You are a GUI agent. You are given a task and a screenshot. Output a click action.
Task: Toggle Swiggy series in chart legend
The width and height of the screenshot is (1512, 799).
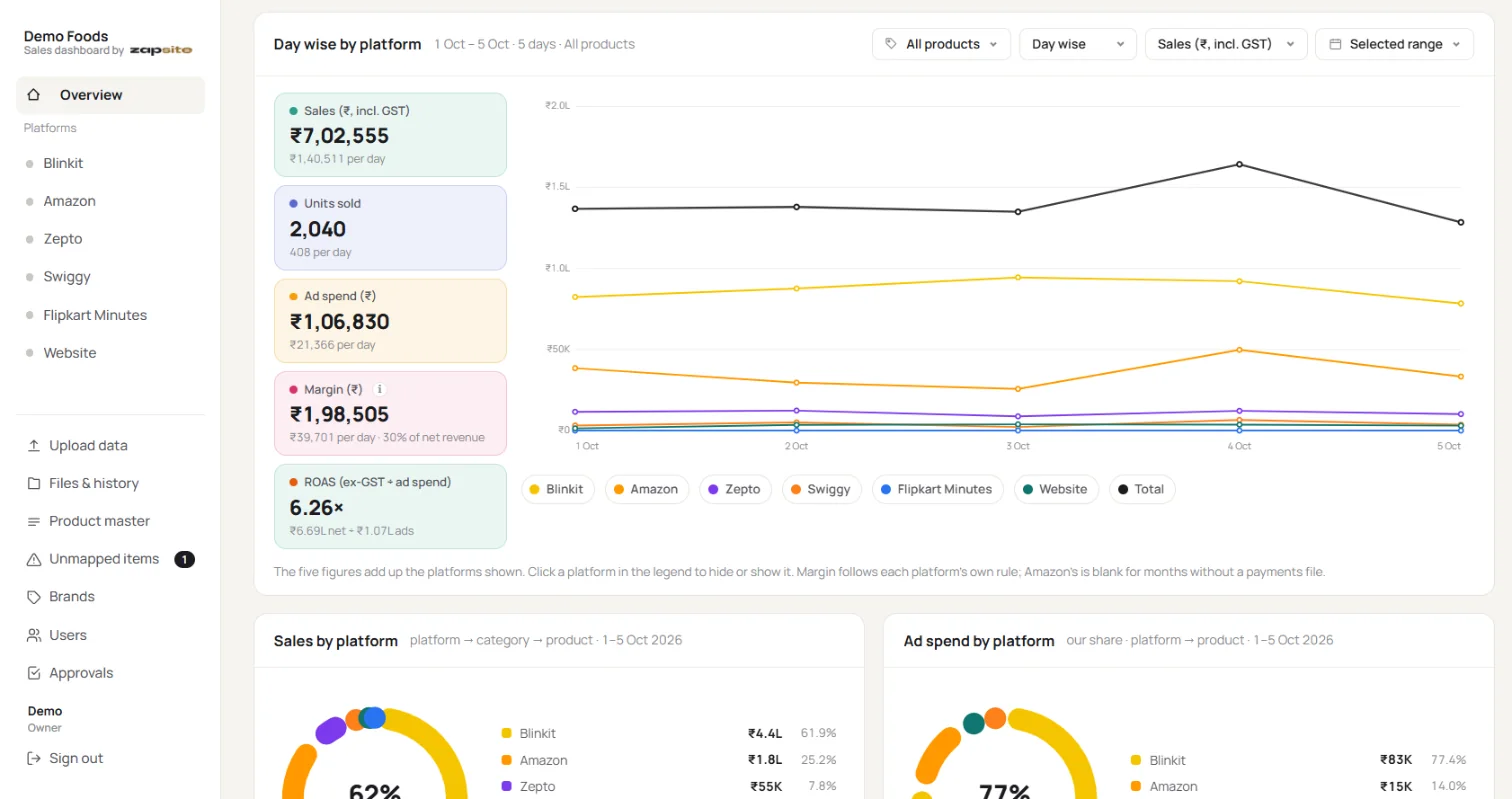[x=821, y=489]
